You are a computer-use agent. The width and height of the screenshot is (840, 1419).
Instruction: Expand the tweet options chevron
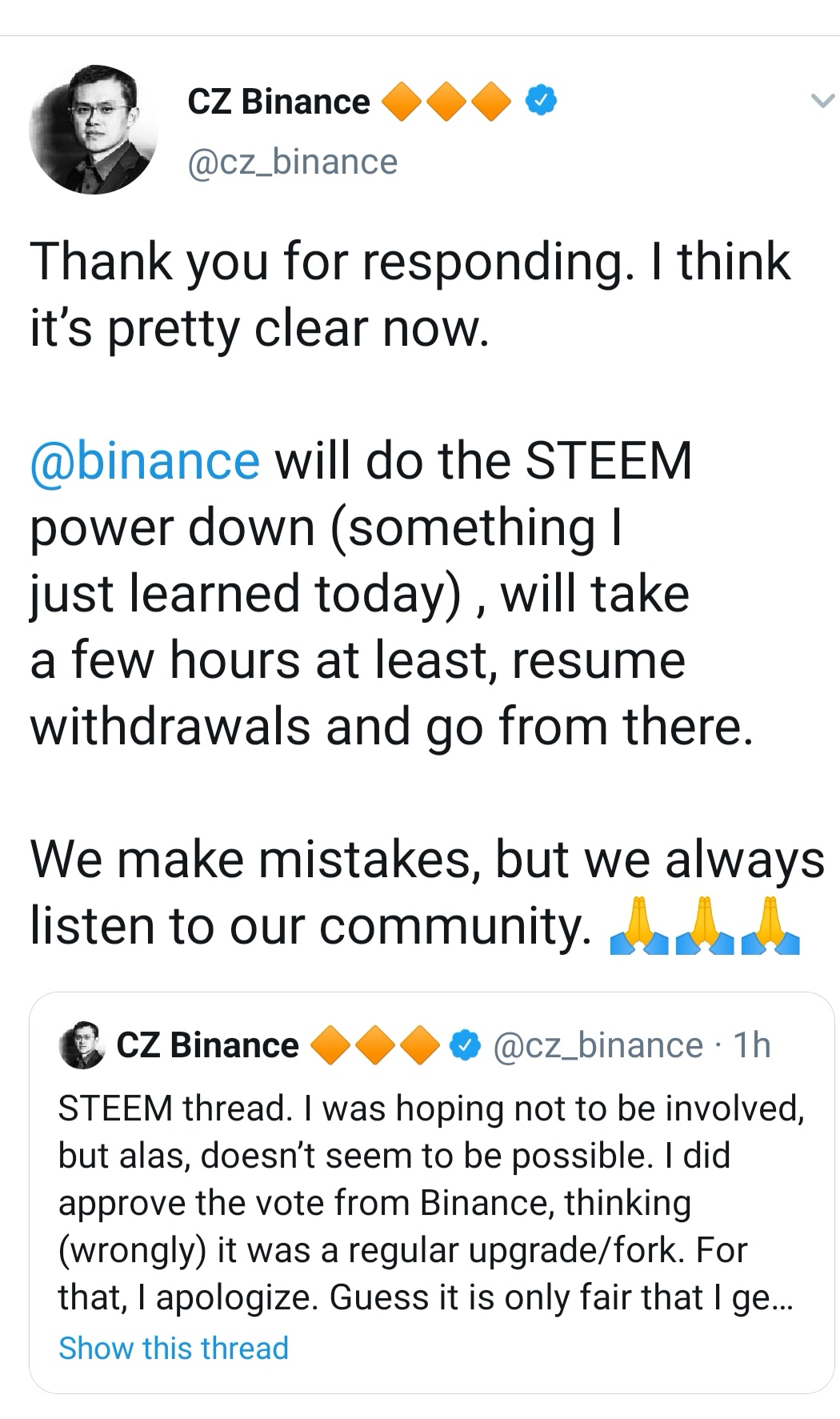pyautogui.click(x=822, y=101)
